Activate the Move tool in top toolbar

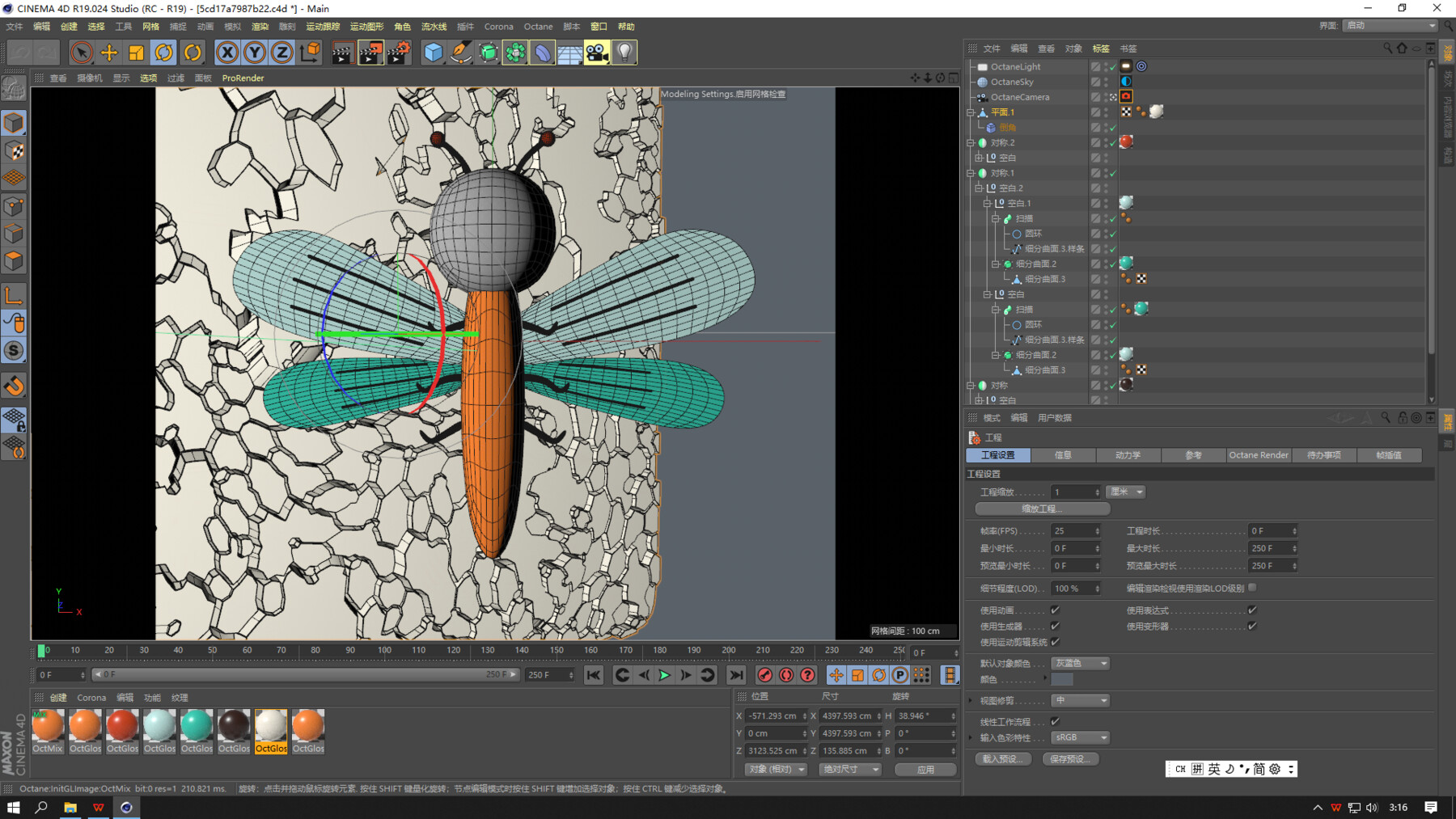tap(108, 53)
